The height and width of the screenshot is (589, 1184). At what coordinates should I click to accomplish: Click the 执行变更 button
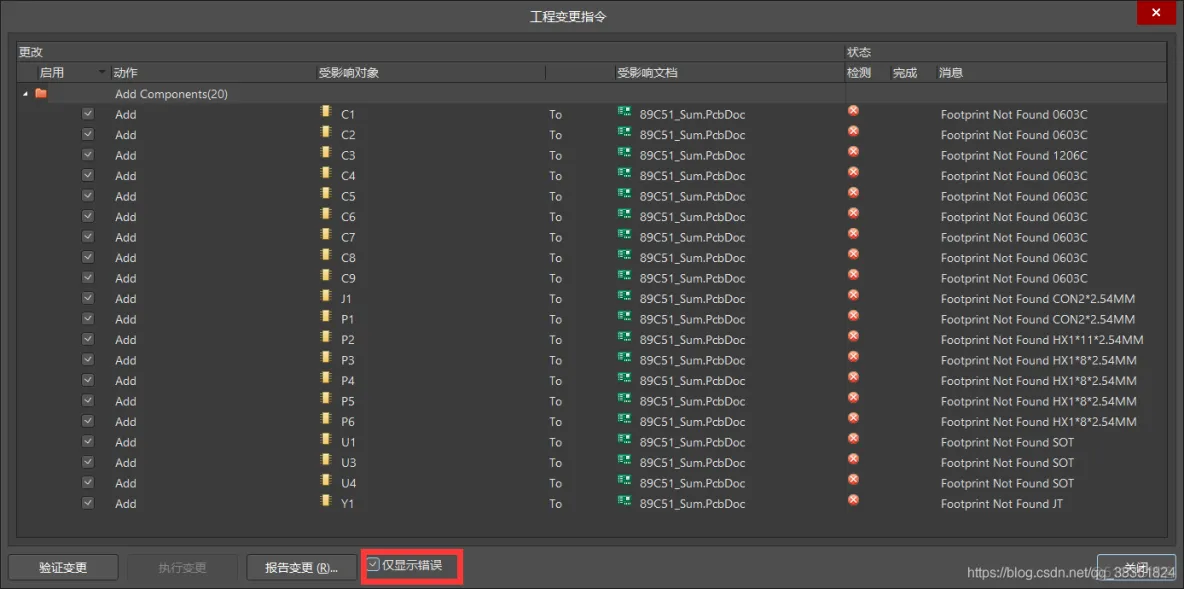pyautogui.click(x=182, y=567)
